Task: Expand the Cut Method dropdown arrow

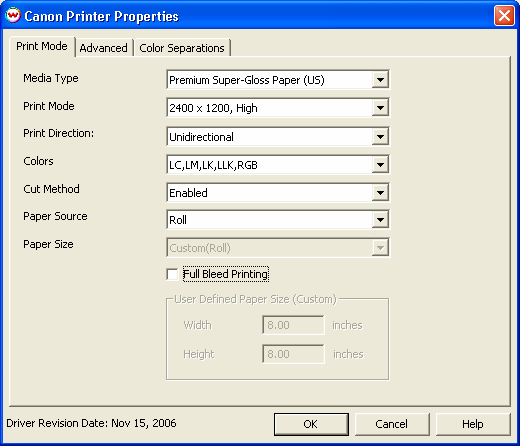Action: pos(380,192)
